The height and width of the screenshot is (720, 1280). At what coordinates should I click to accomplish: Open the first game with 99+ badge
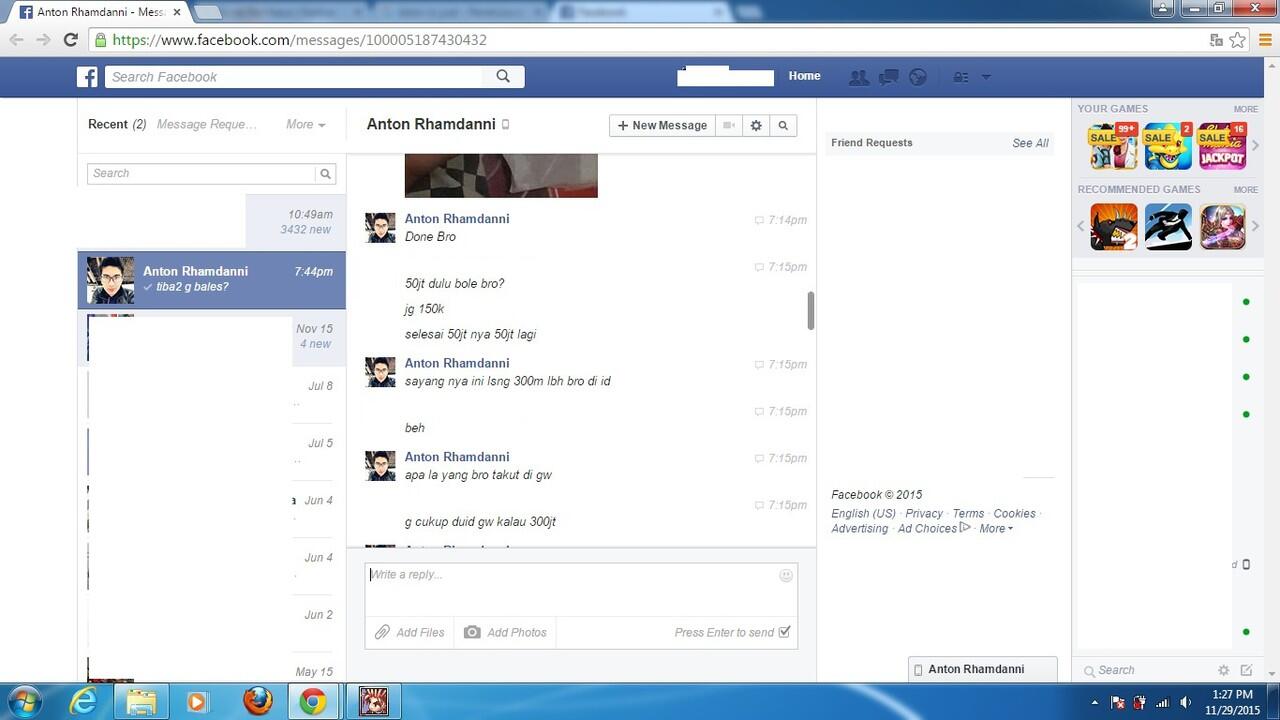pyautogui.click(x=1113, y=146)
